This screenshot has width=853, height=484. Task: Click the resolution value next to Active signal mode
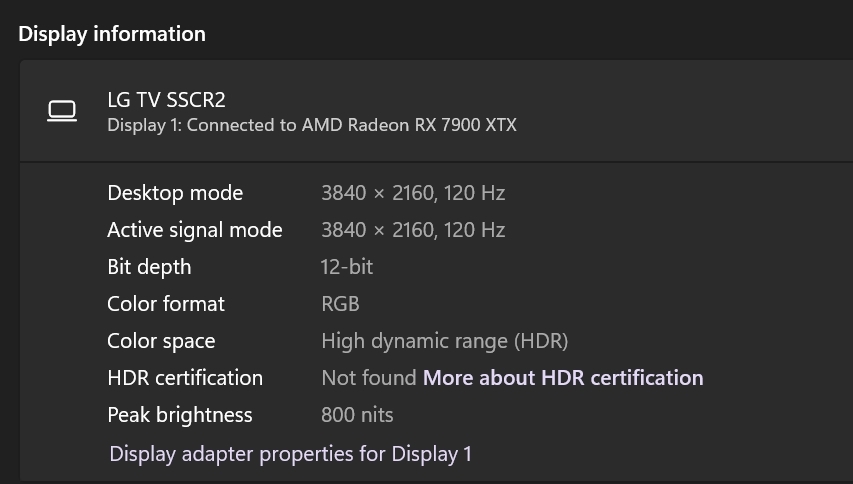(x=413, y=230)
